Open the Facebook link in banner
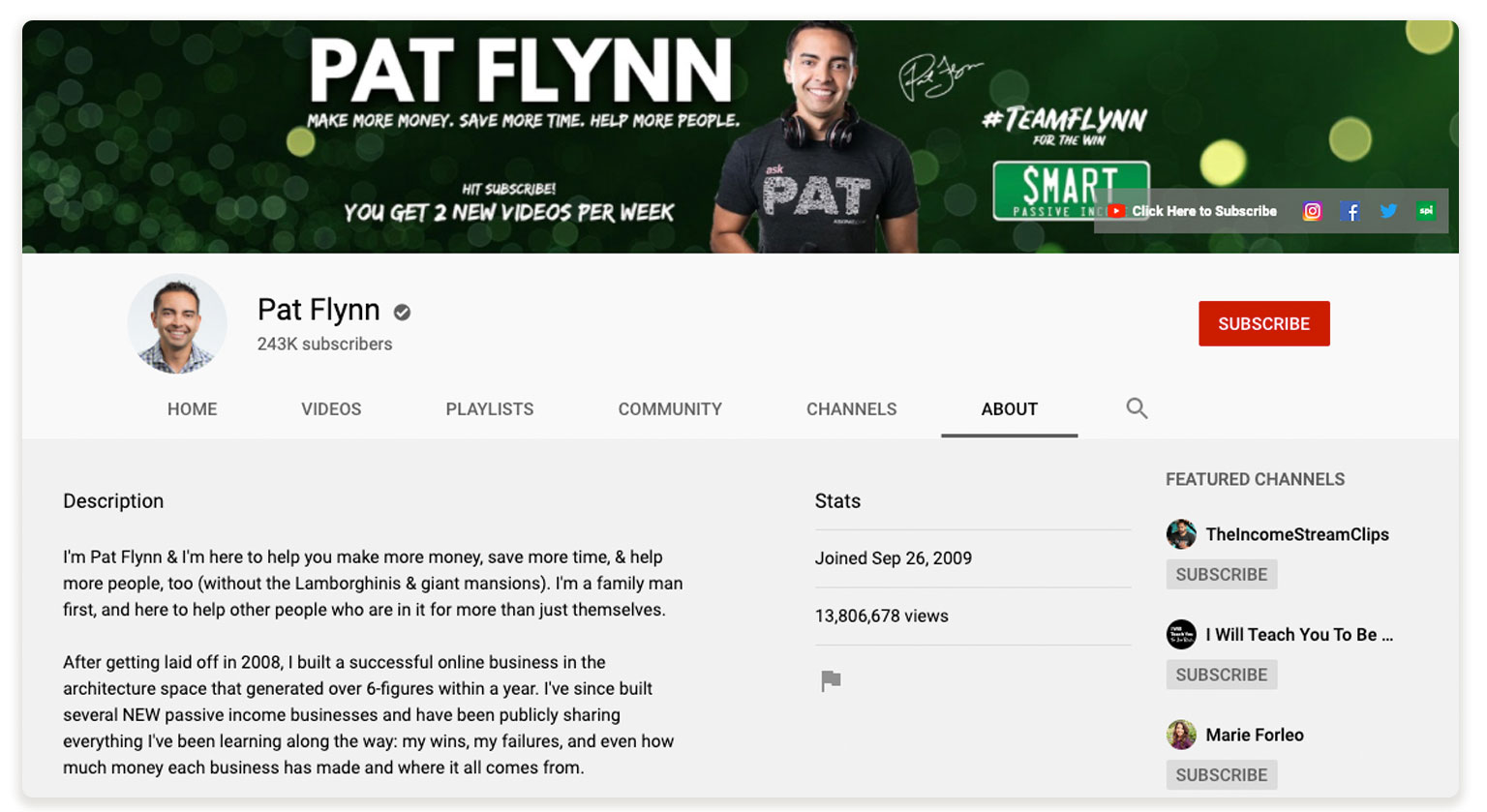This screenshot has height=812, width=1487. click(1350, 211)
